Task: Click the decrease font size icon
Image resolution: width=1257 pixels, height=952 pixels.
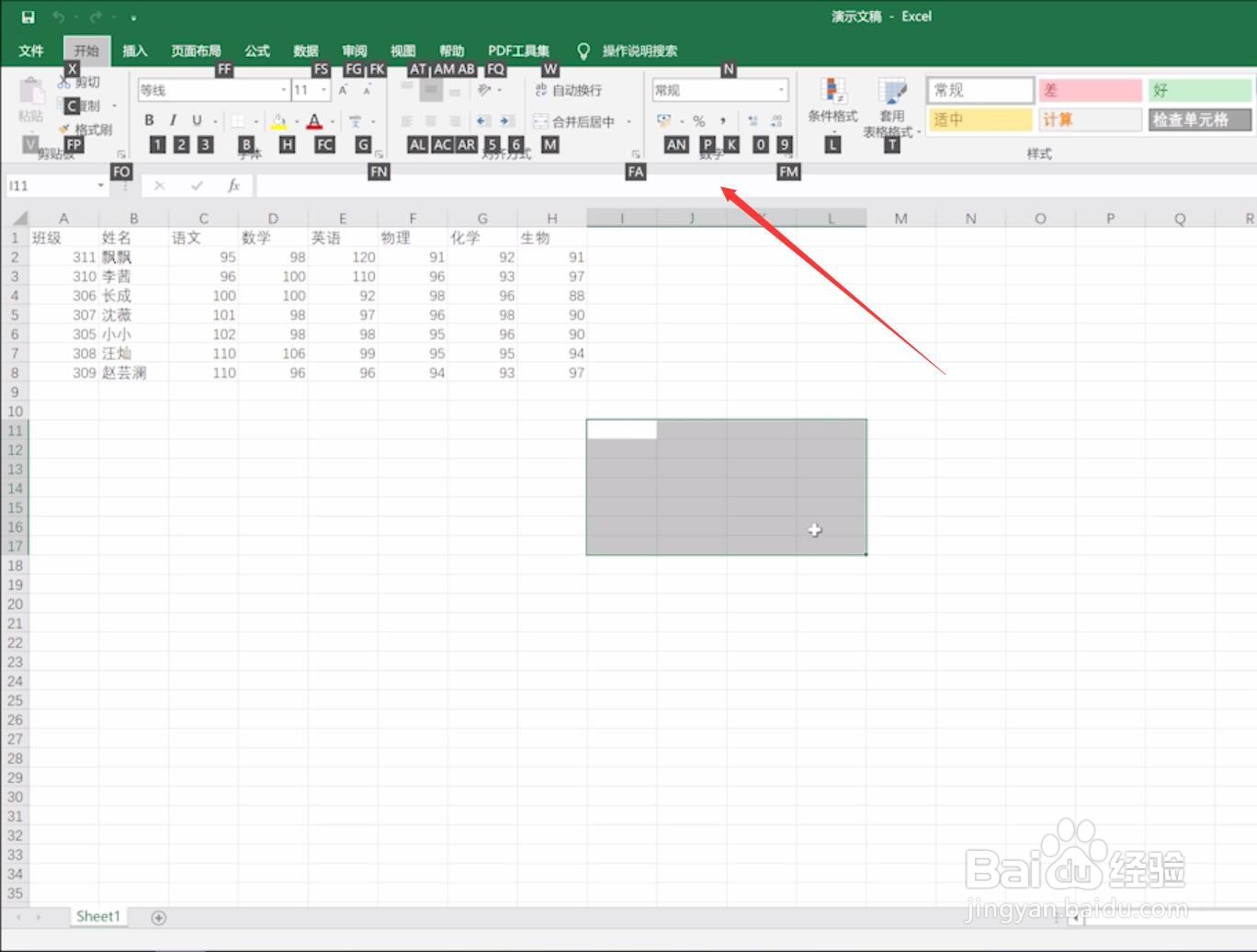Action: tap(367, 90)
